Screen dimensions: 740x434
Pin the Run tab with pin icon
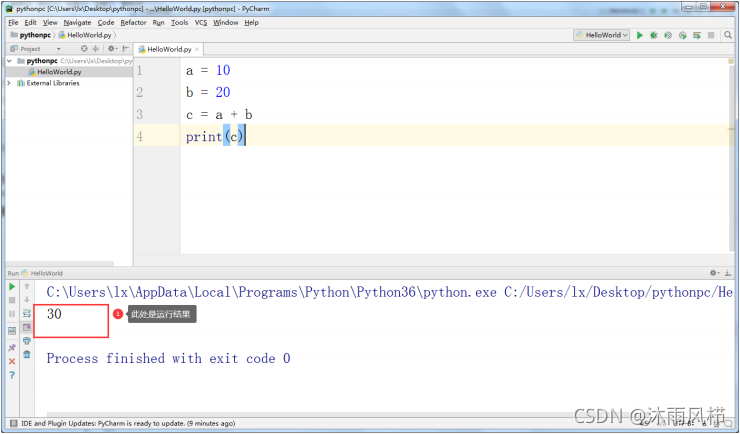click(x=12, y=348)
